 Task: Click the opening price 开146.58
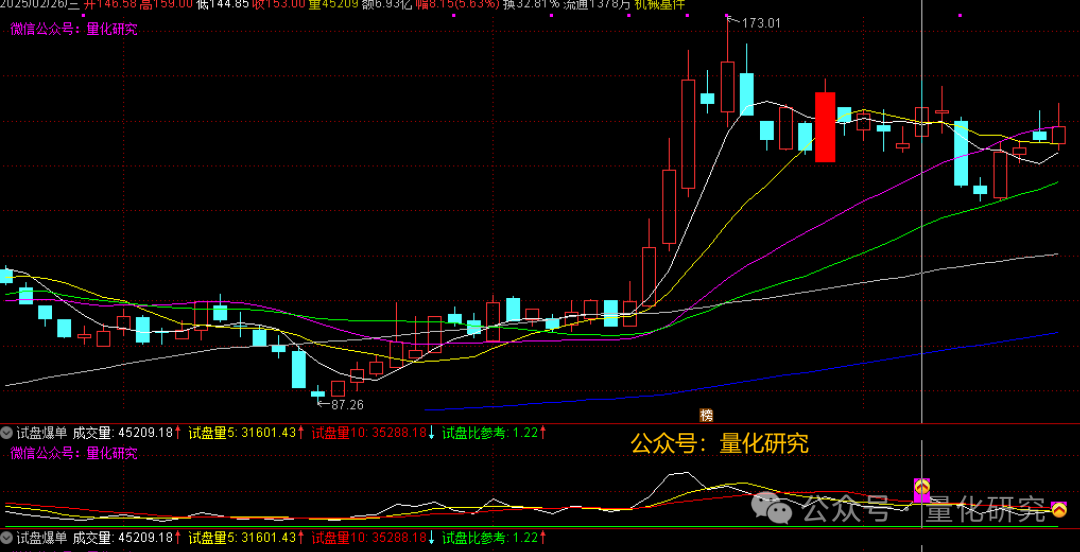point(110,4)
